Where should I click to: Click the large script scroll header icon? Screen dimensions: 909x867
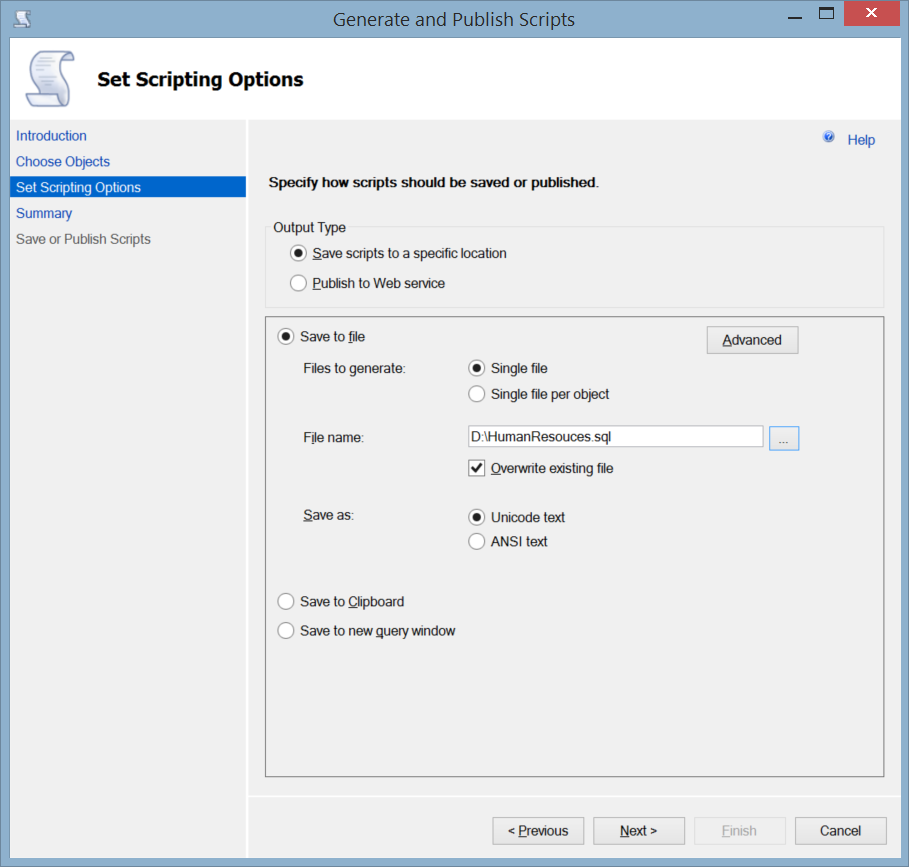point(48,79)
